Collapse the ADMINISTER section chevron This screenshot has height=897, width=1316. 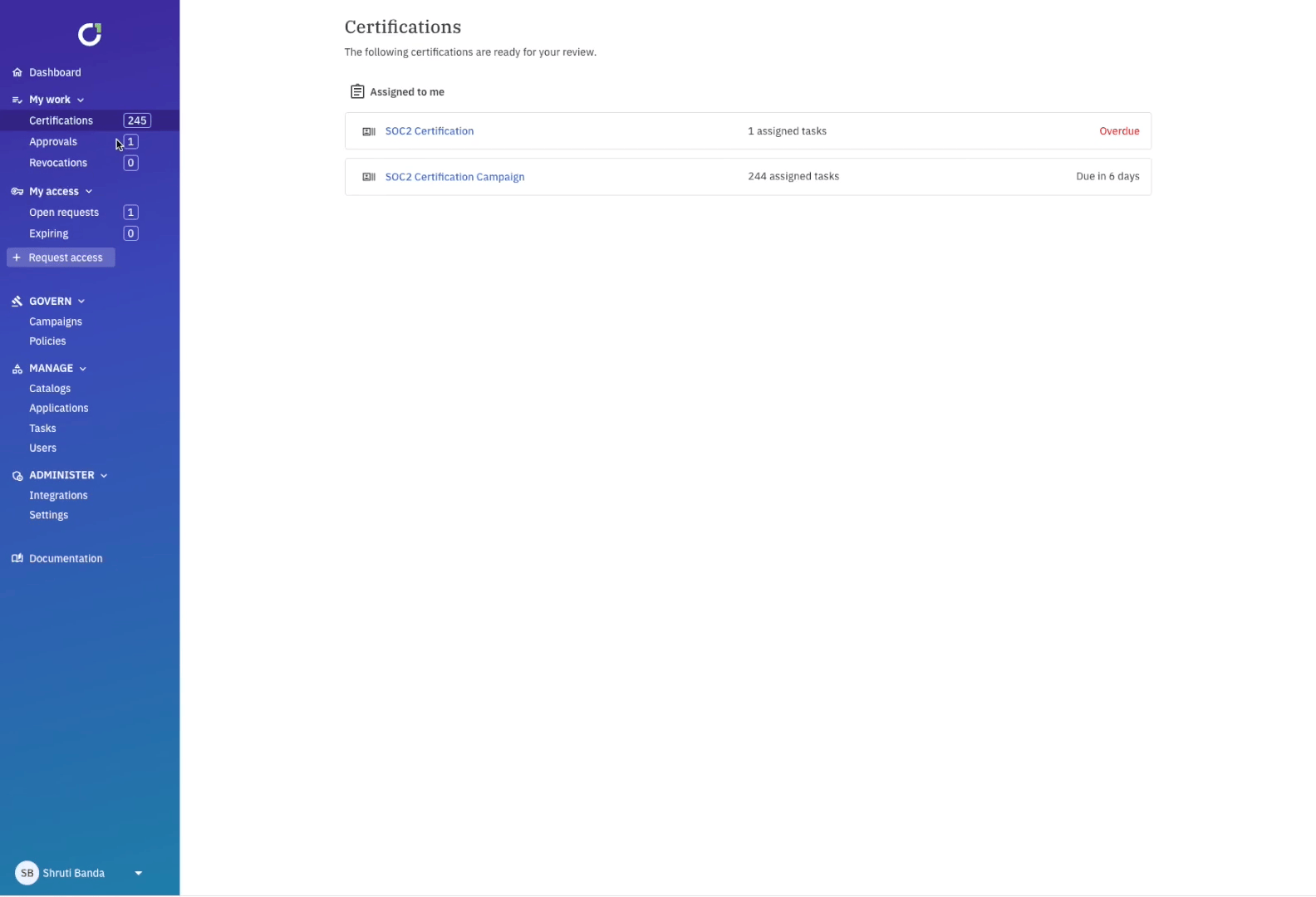(104, 476)
